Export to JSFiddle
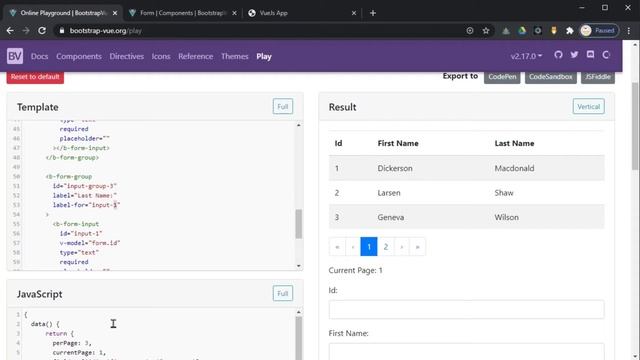 point(598,77)
